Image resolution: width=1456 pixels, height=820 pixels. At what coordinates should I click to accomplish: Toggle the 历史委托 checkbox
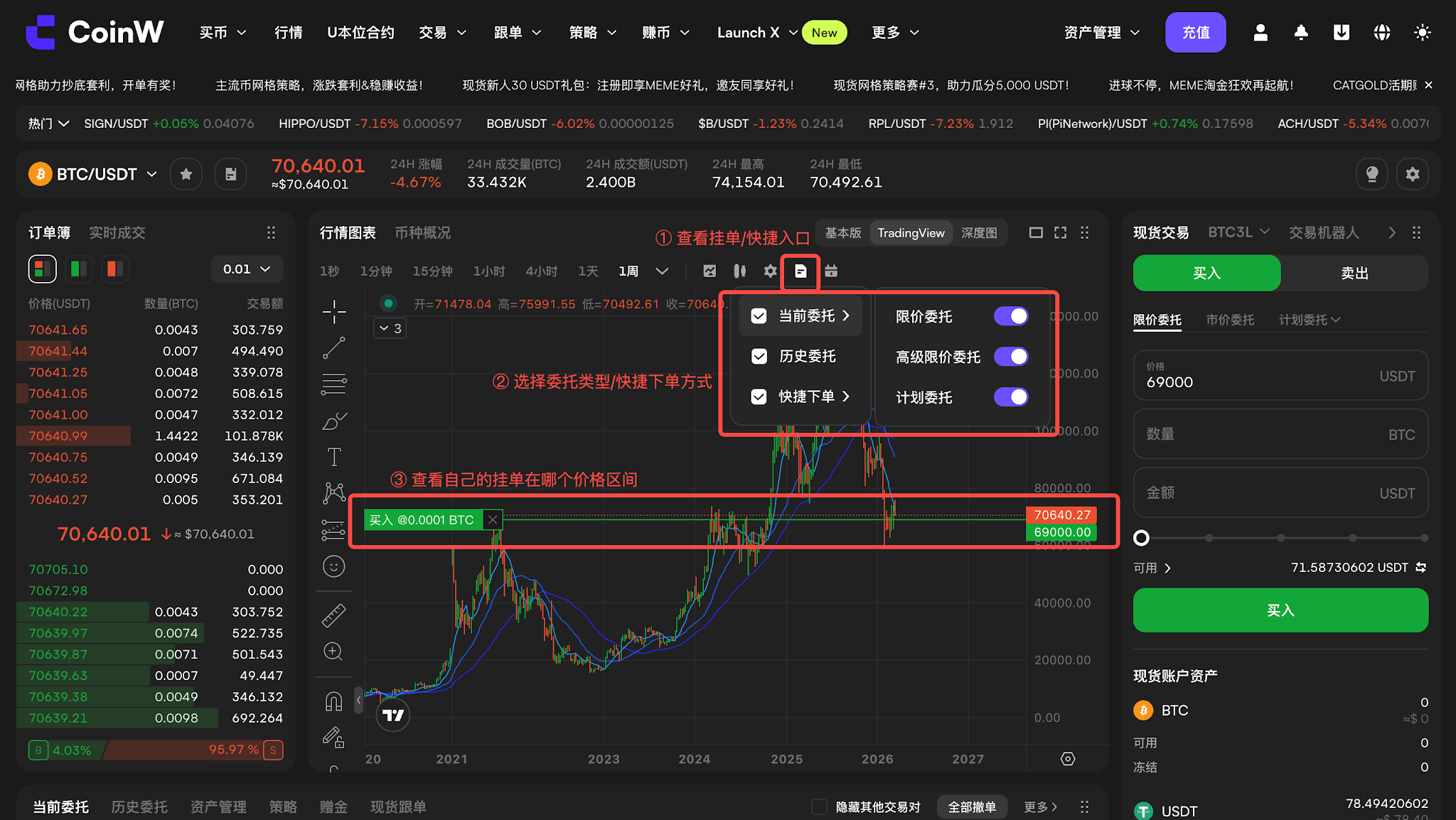(759, 356)
